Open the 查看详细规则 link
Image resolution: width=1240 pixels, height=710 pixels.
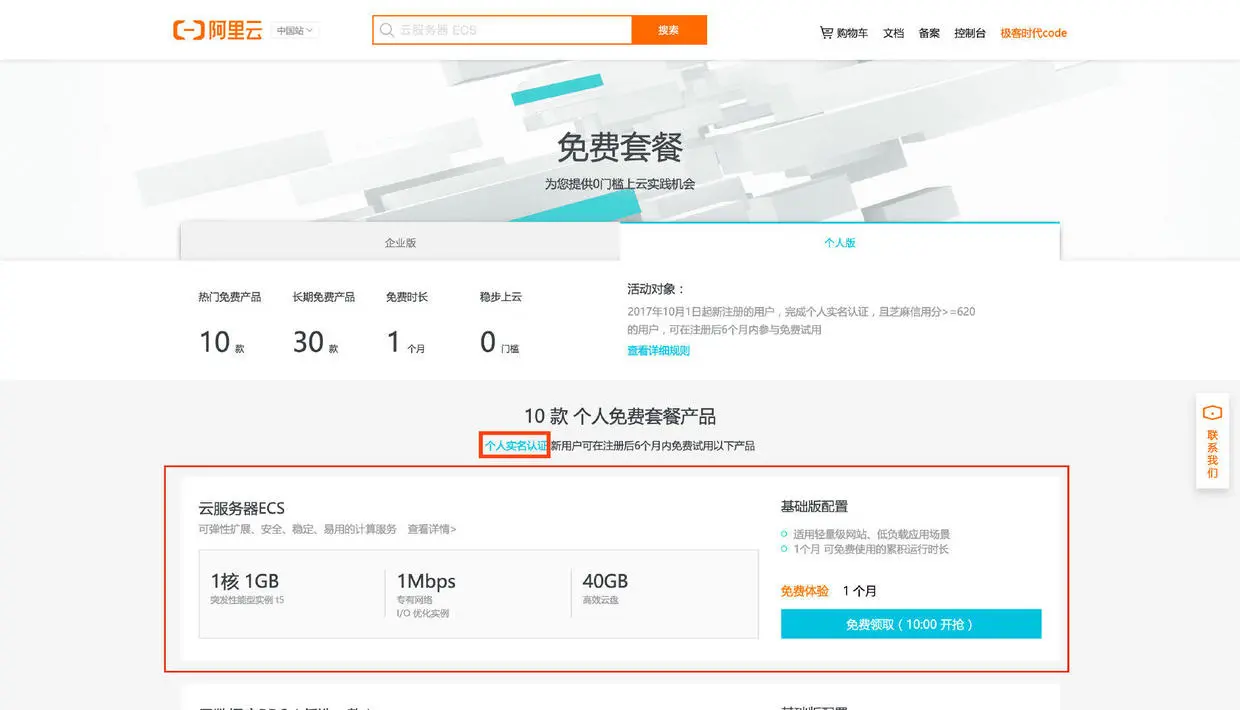(x=658, y=350)
